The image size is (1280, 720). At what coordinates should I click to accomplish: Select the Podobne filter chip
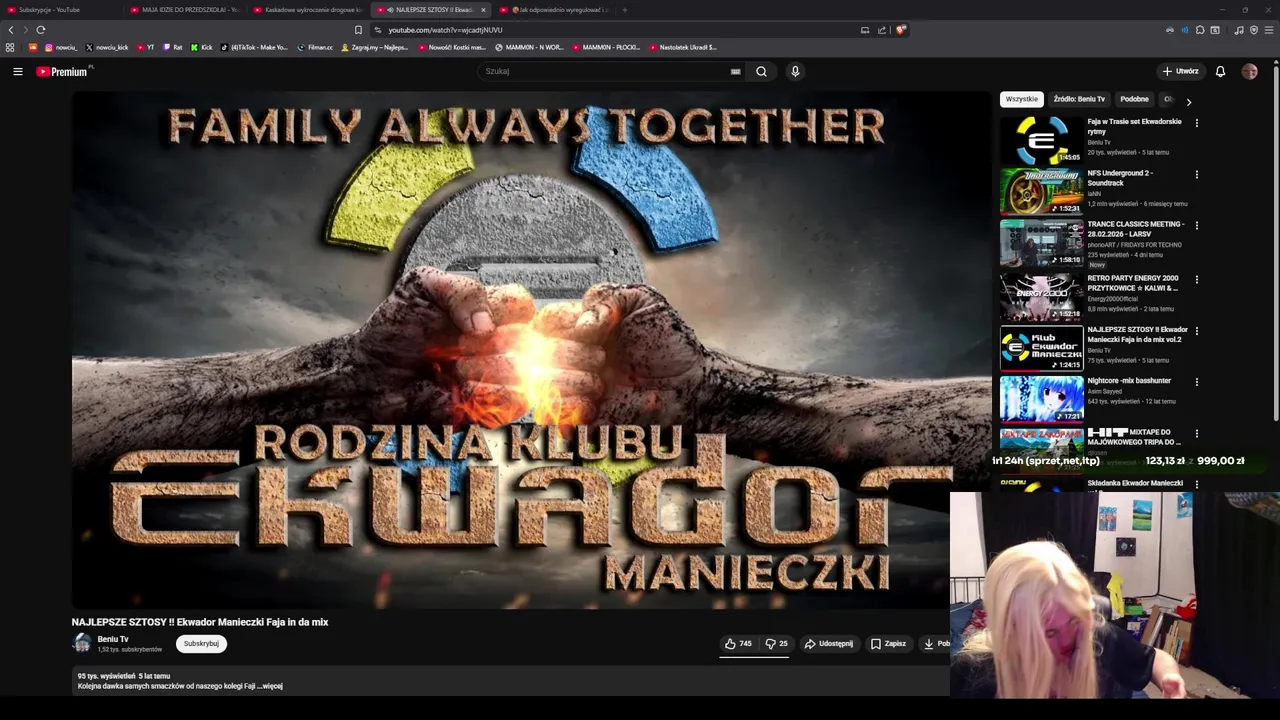1134,99
